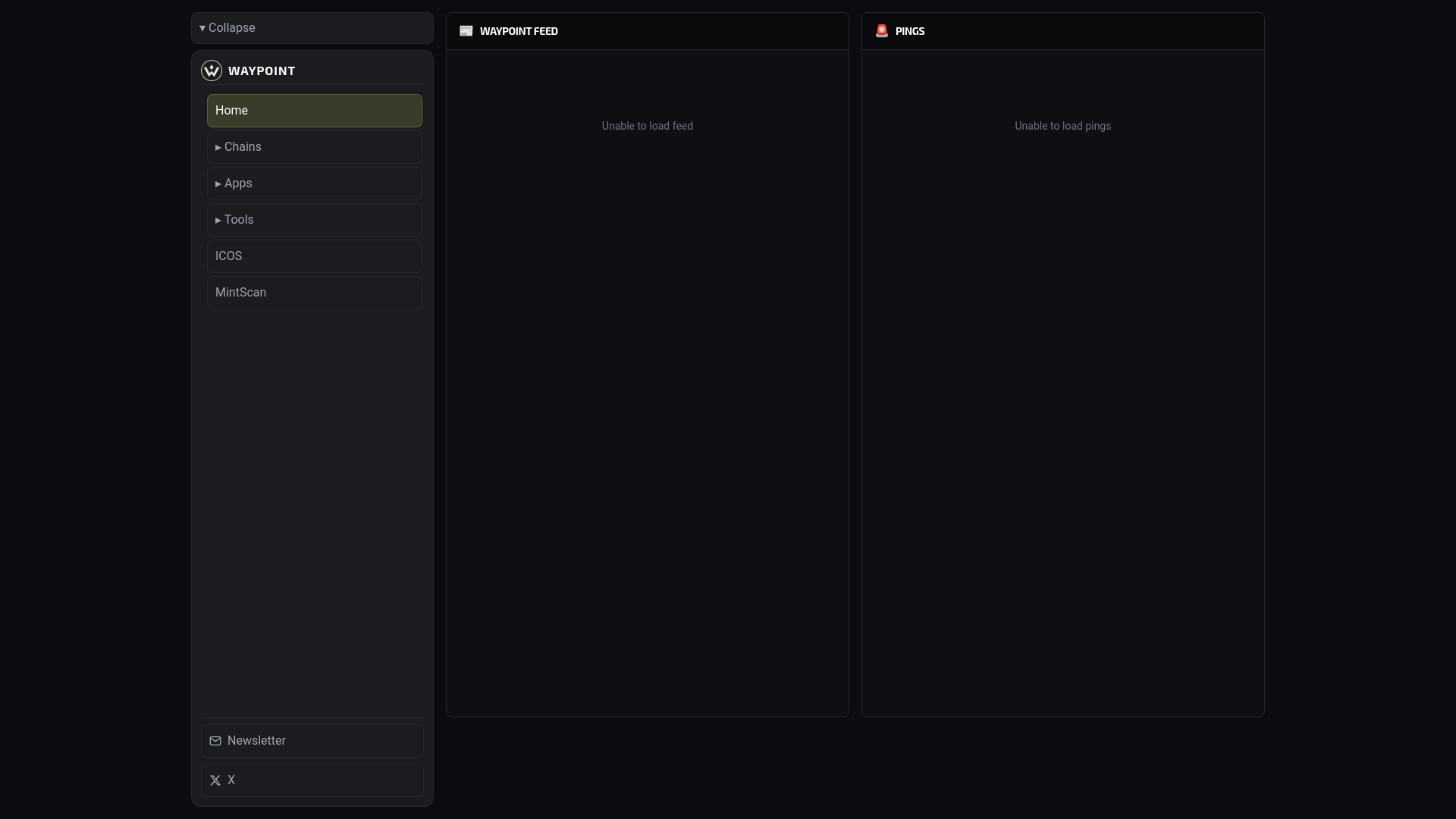Click the WAYPOINT FEED panel header
Image resolution: width=1456 pixels, height=819 pixels.
click(648, 31)
